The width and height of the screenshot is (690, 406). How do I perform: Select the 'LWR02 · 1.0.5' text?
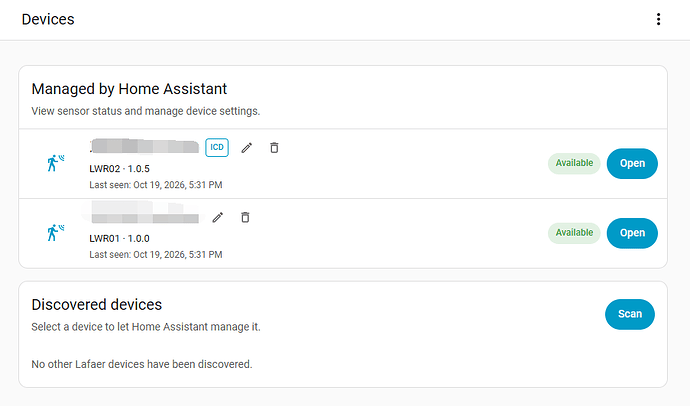pyautogui.click(x=119, y=169)
